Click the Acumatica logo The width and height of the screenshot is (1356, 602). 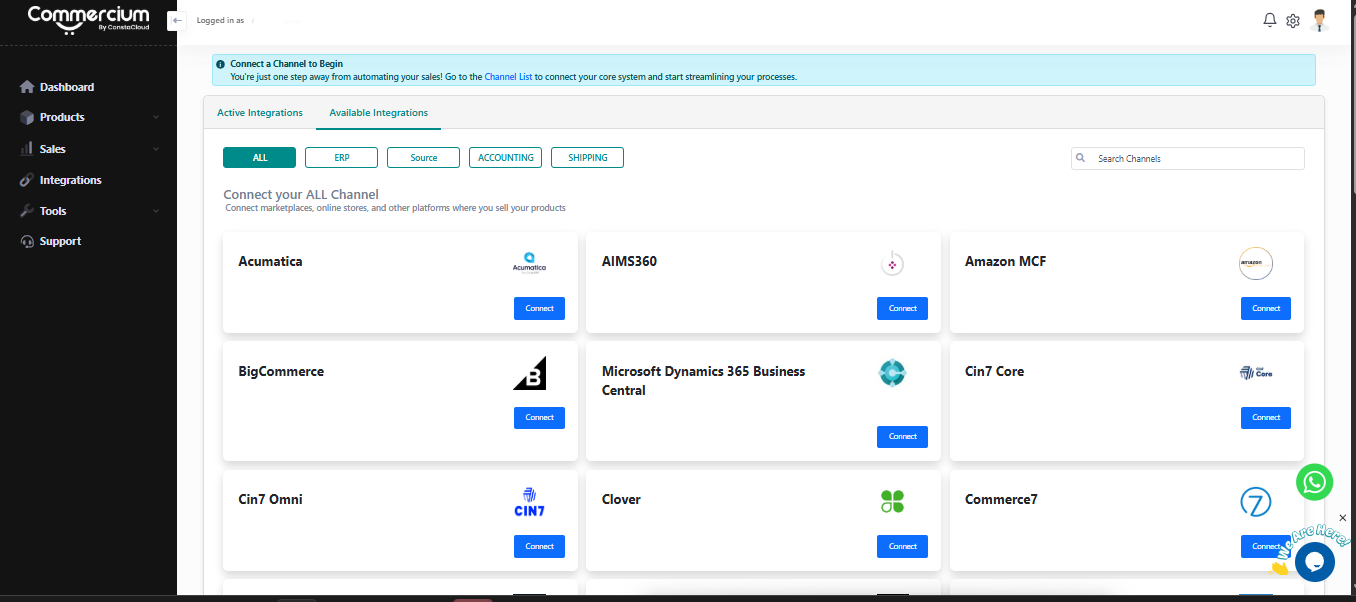tap(529, 263)
